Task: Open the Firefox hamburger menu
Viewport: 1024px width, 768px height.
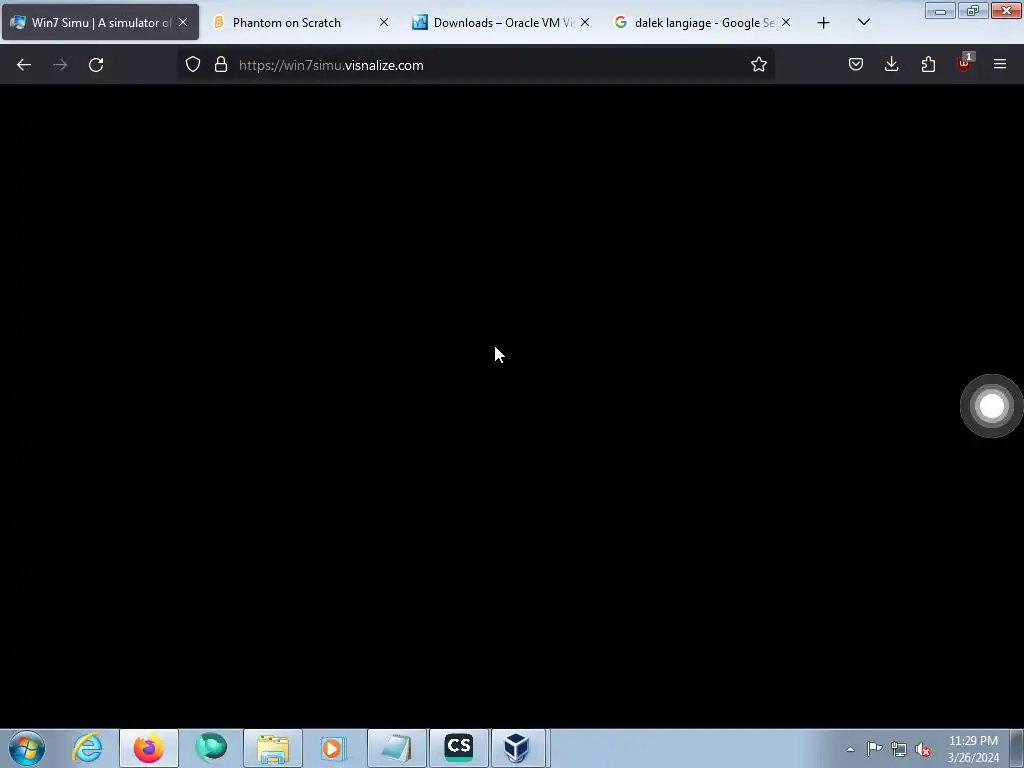Action: point(1000,65)
